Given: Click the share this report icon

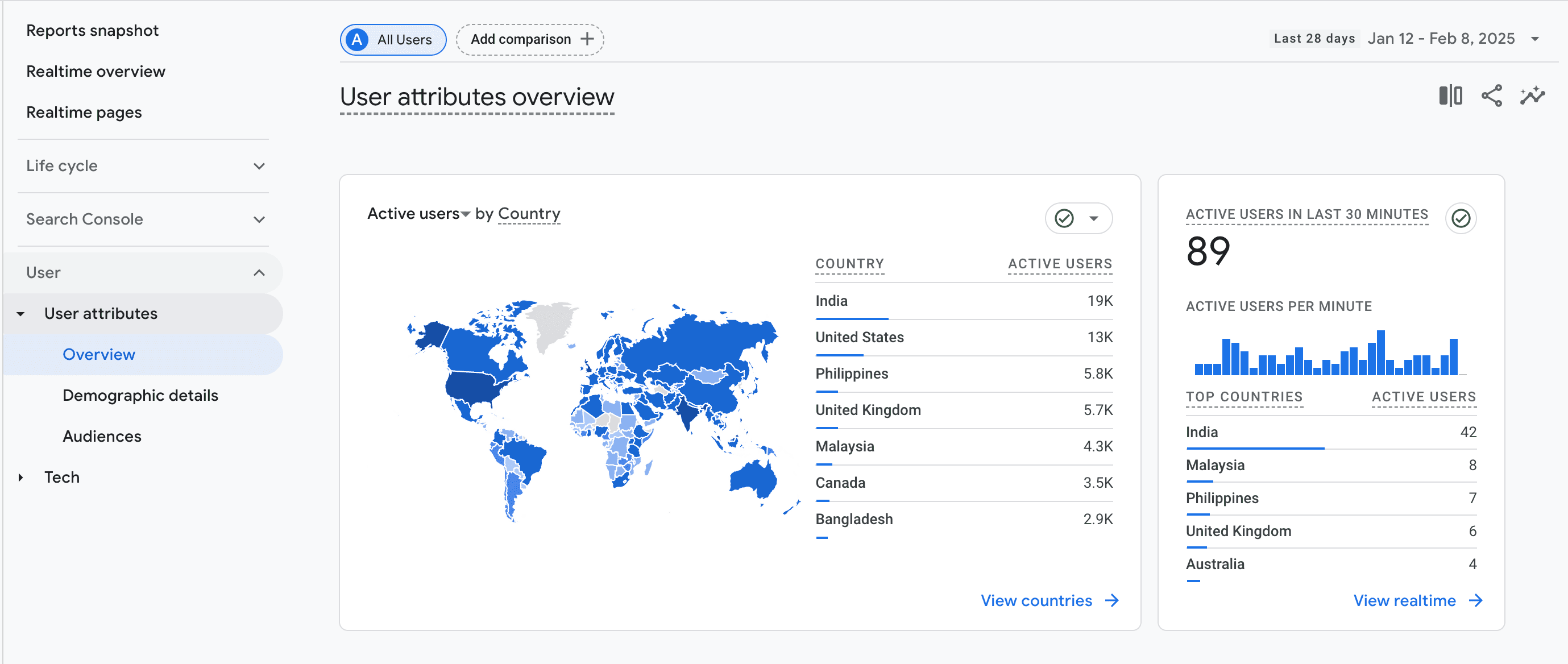Looking at the screenshot, I should pos(1491,96).
